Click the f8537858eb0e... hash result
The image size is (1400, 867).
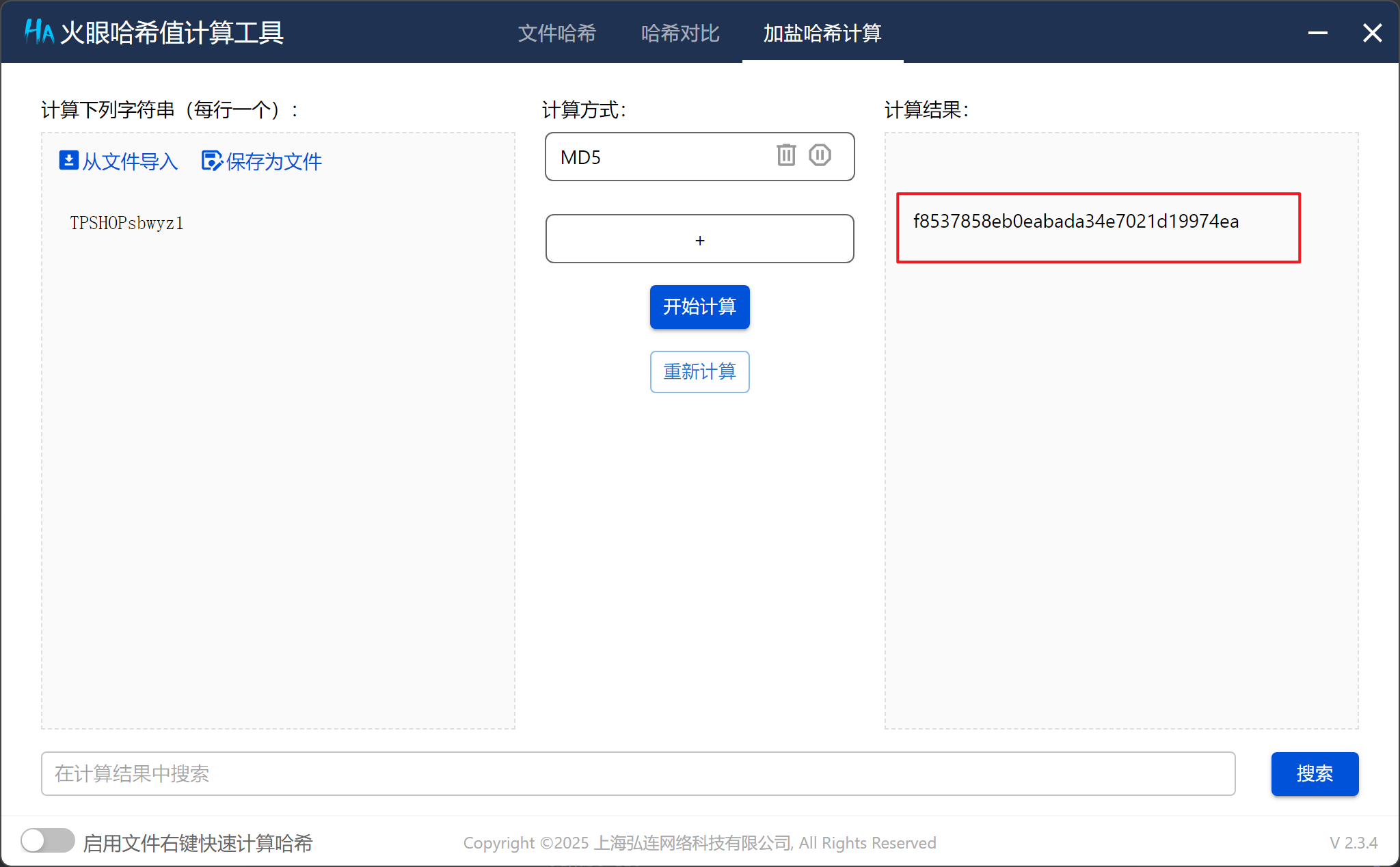click(1076, 222)
